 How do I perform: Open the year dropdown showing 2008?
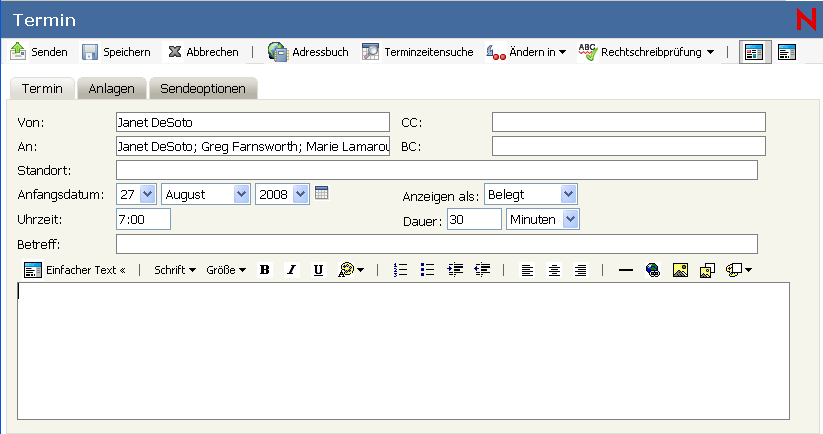click(282, 194)
